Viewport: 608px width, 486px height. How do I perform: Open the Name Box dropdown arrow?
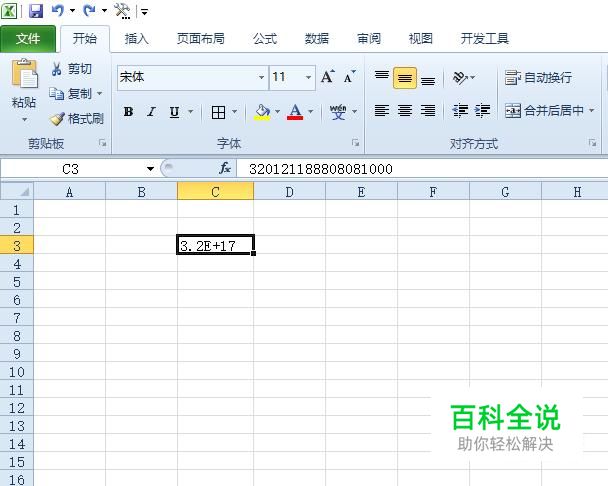150,169
